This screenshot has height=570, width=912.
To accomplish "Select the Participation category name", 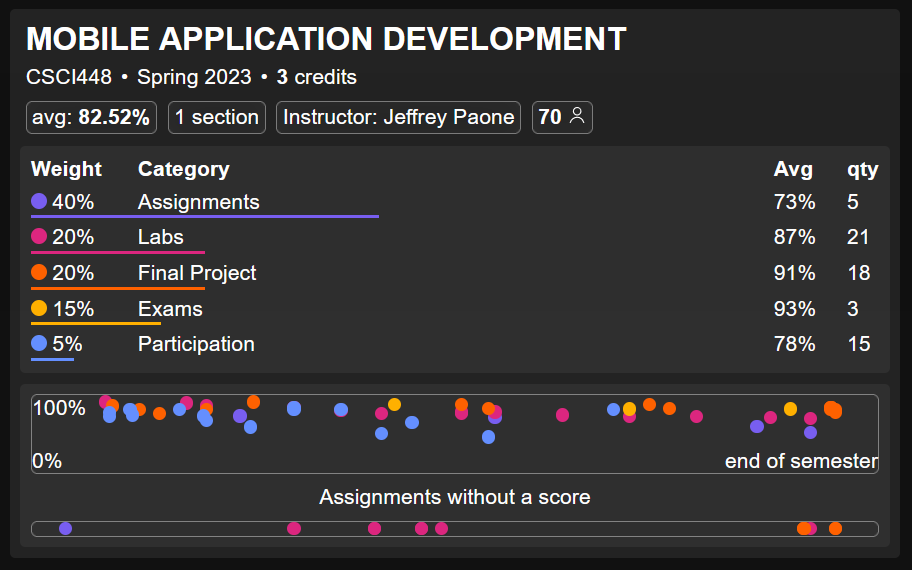I will tap(196, 344).
